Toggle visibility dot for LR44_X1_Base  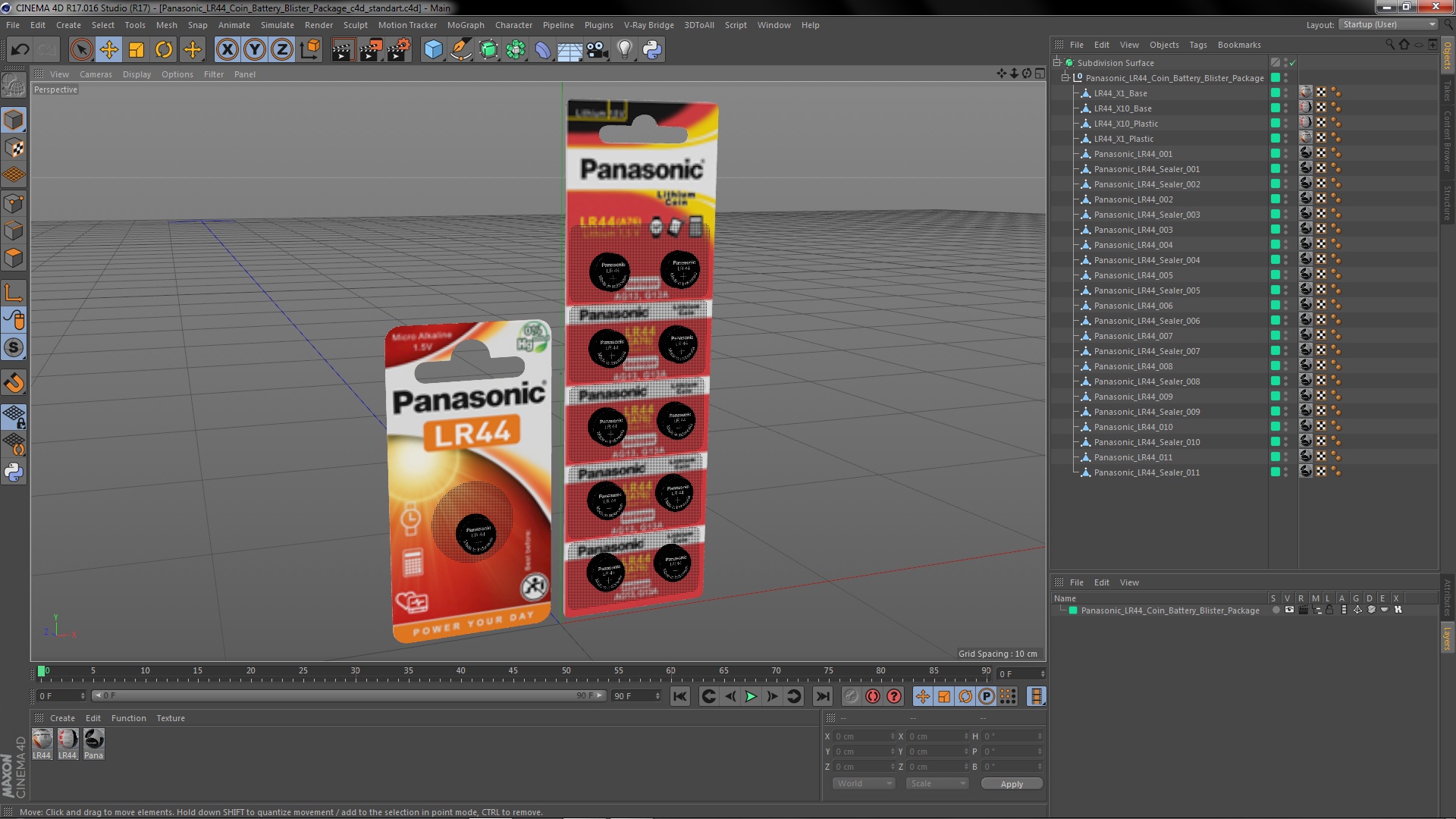click(1286, 93)
